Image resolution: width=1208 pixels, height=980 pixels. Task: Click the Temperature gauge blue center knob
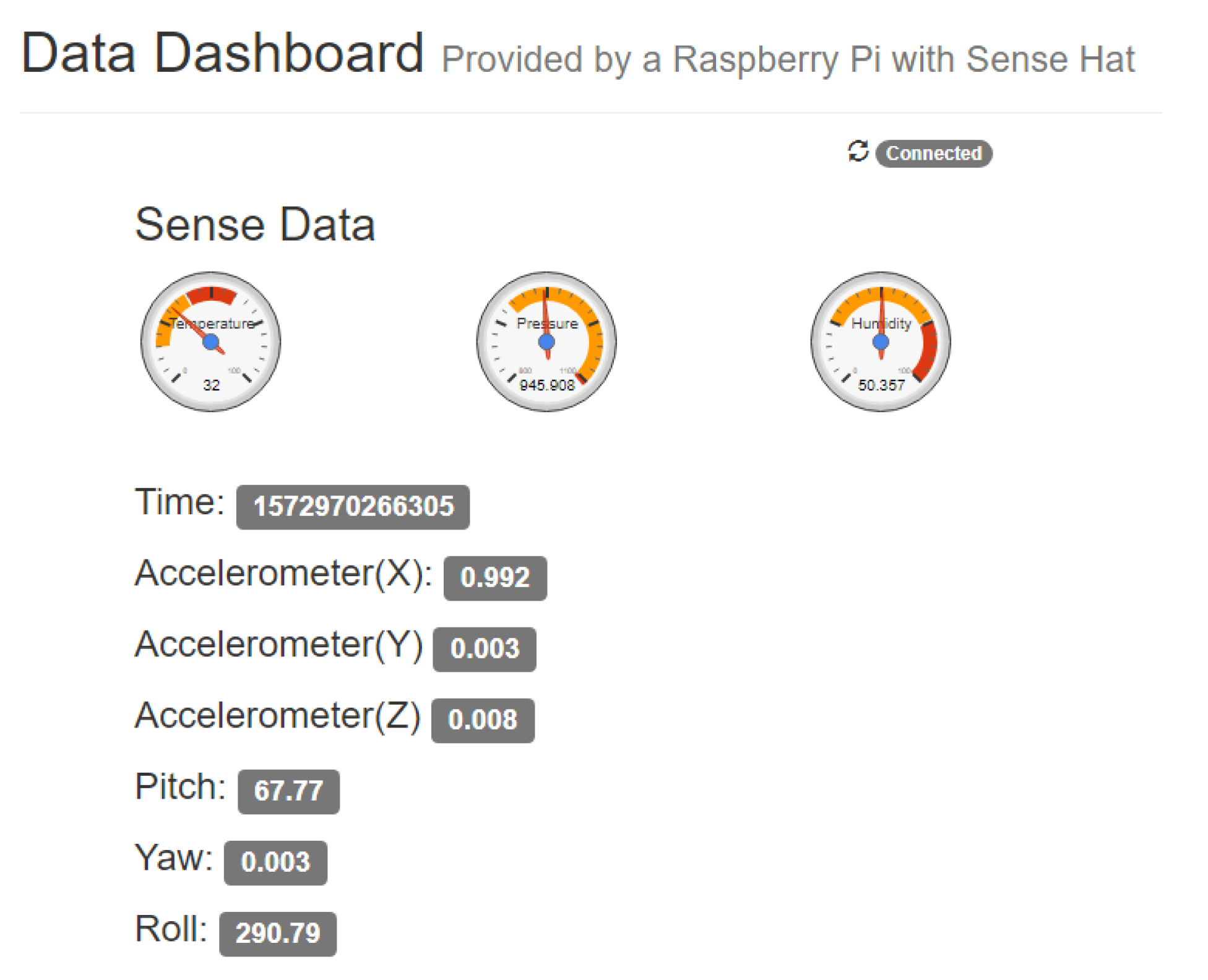click(x=211, y=342)
